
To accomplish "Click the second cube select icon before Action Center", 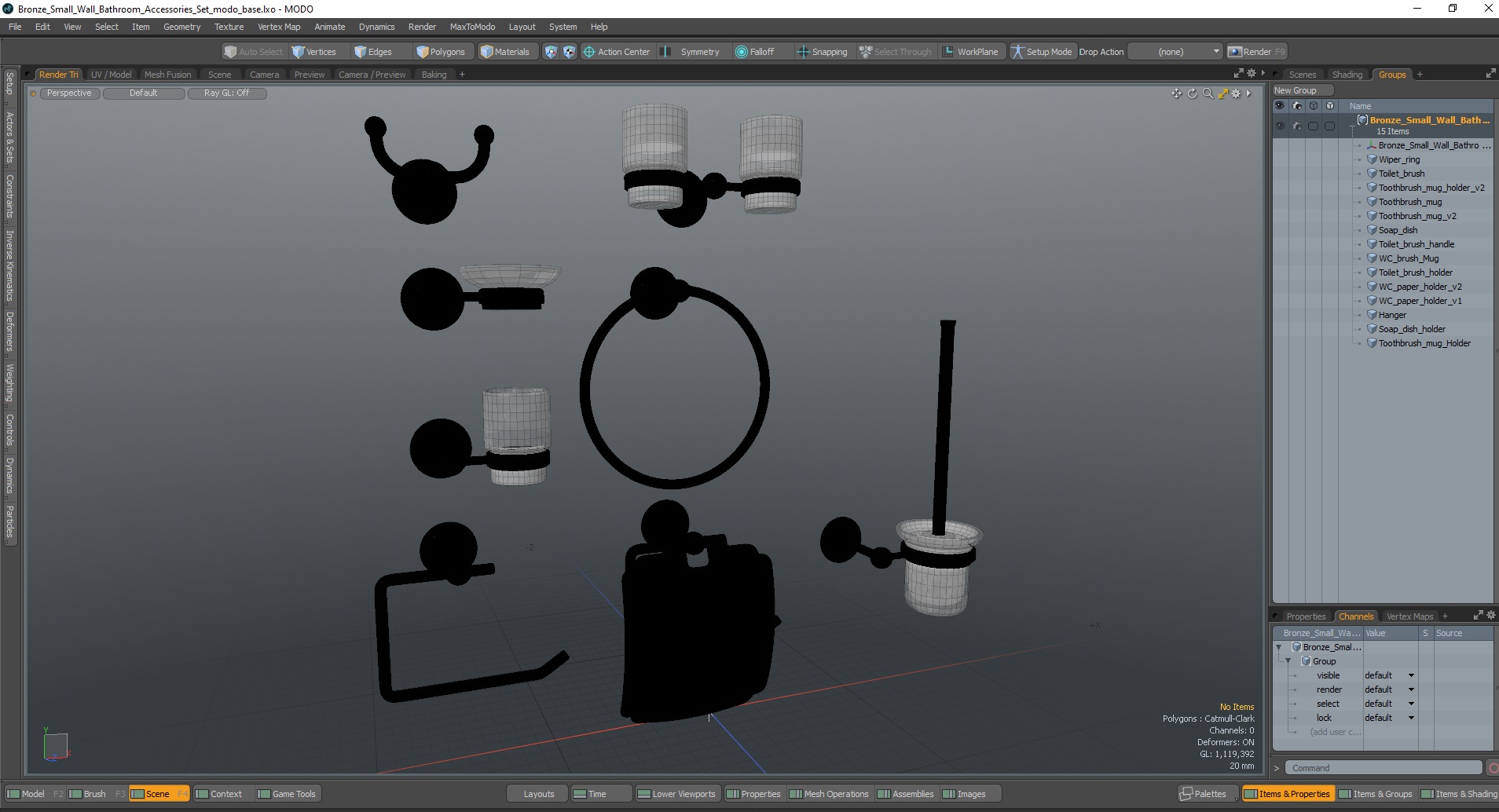I will (570, 52).
